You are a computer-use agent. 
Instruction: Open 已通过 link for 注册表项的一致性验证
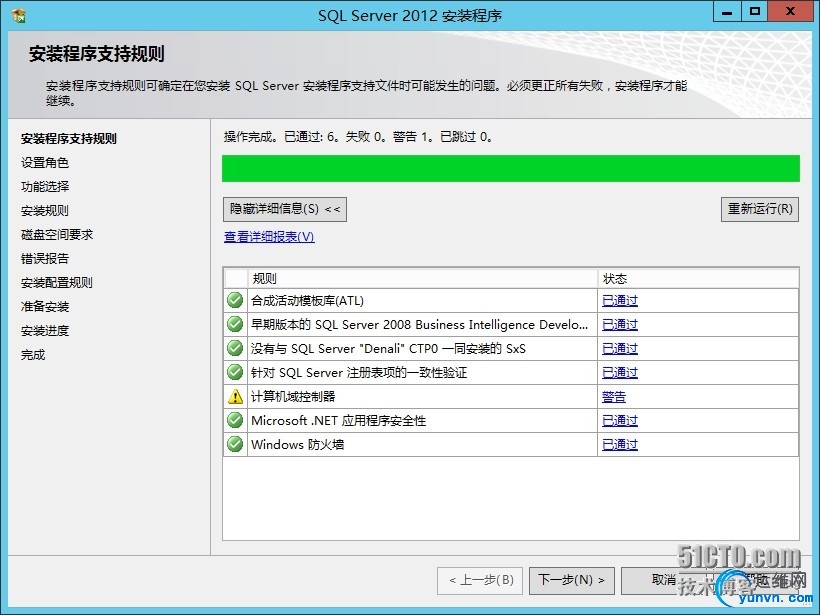click(x=620, y=373)
